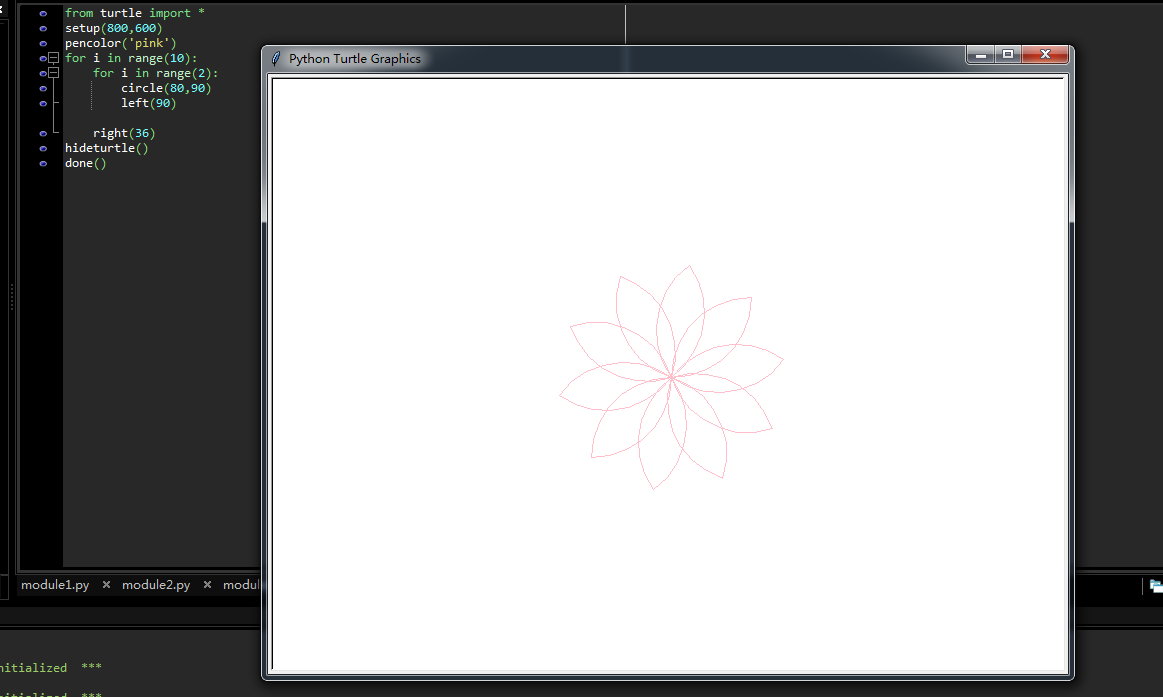Close the Python Turtle Graphics window
Viewport: 1163px width, 697px height.
[x=1045, y=55]
